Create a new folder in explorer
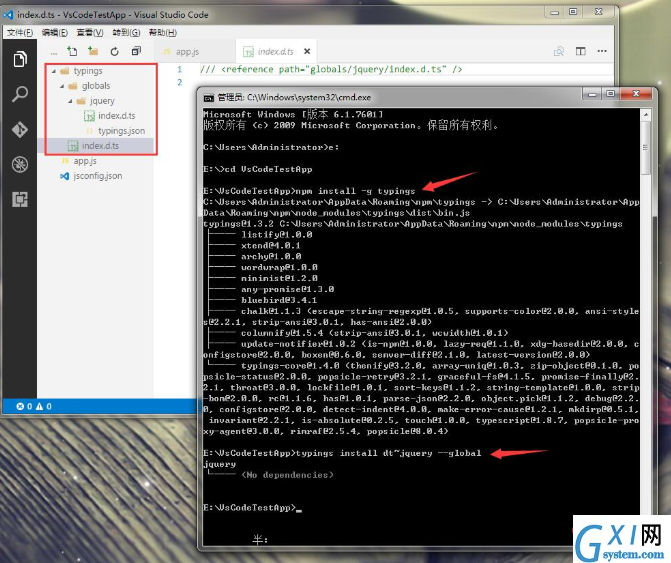Image resolution: width=671 pixels, height=563 pixels. tap(93, 51)
